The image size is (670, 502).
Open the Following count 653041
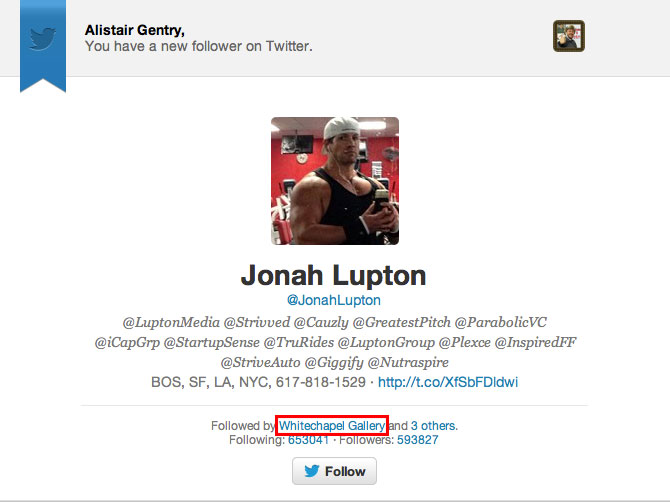point(308,440)
